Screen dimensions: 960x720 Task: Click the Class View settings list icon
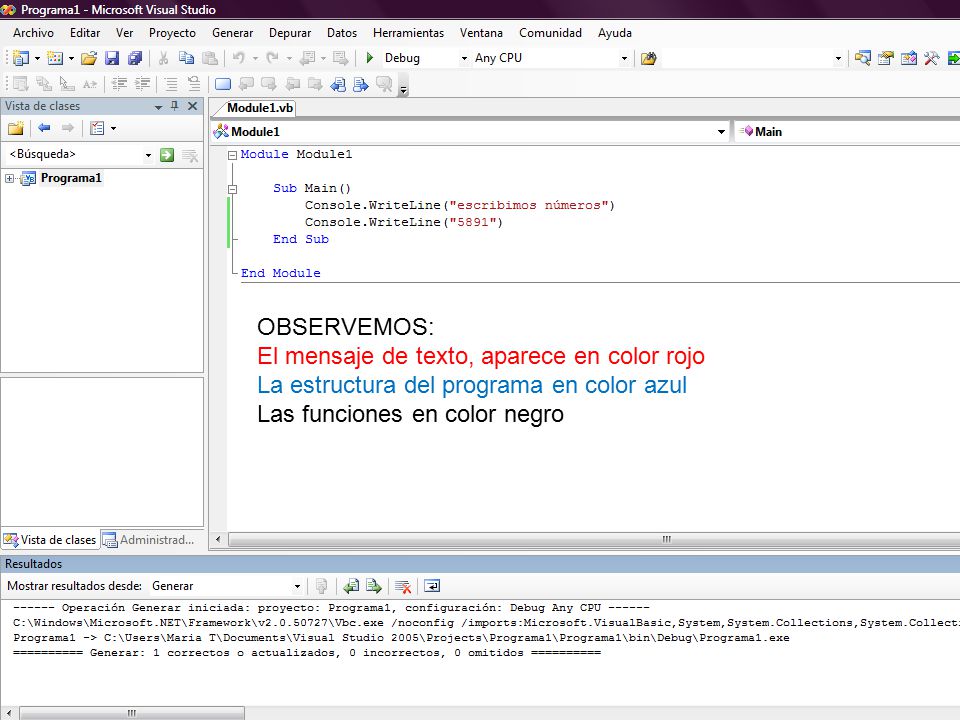tap(97, 128)
